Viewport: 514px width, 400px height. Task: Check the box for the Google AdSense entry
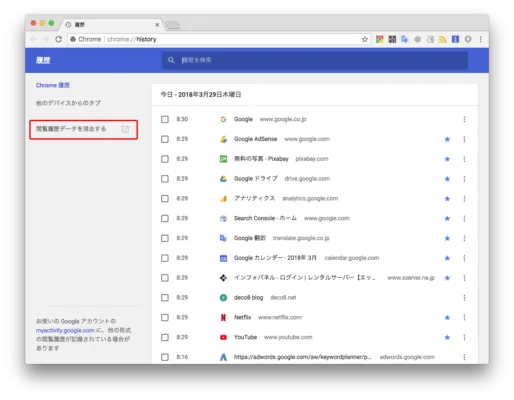(165, 139)
